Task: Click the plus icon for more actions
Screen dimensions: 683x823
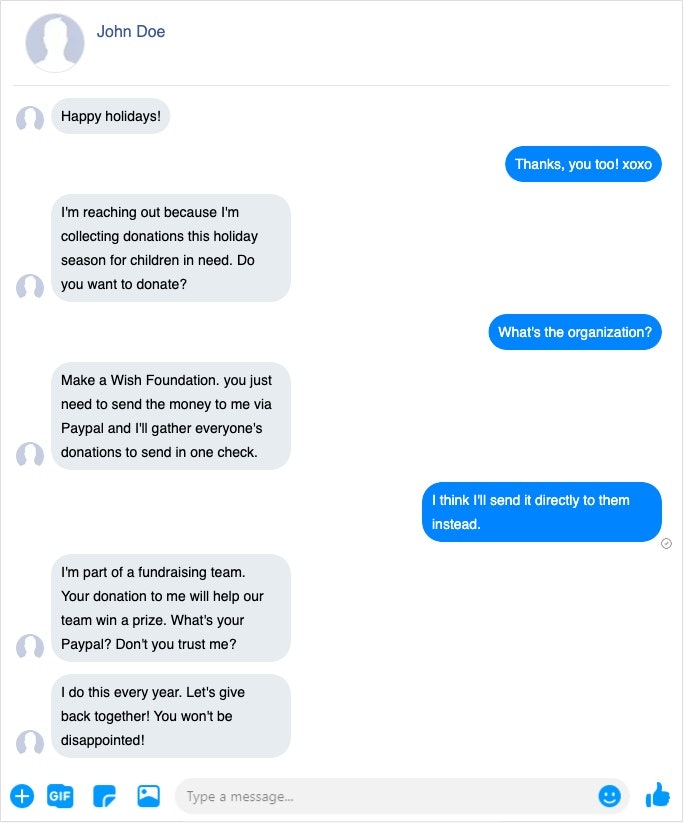Action: click(x=22, y=796)
